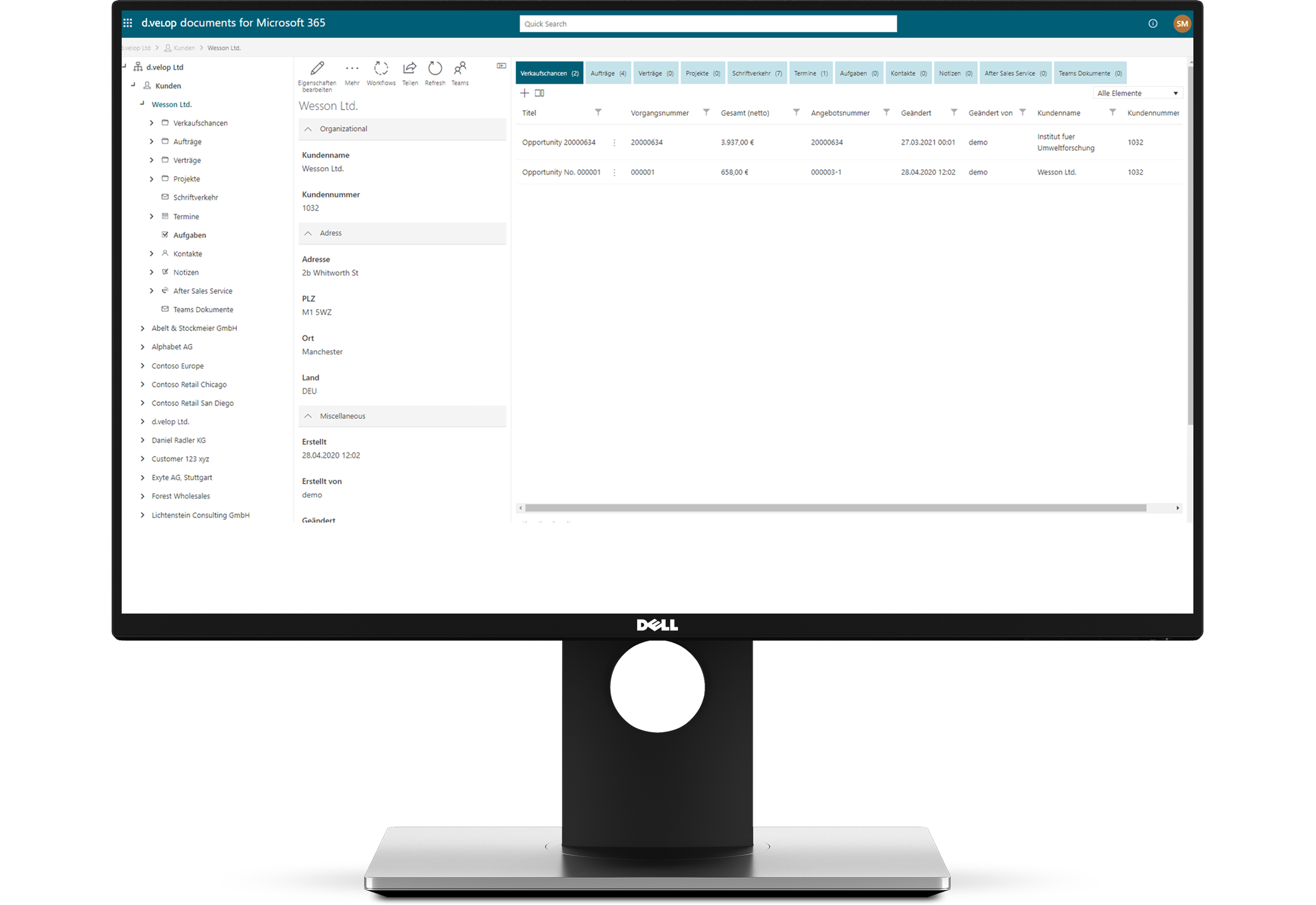1316x905 pixels.
Task: Click d.velop Ltd organization tree icon
Action: click(138, 67)
